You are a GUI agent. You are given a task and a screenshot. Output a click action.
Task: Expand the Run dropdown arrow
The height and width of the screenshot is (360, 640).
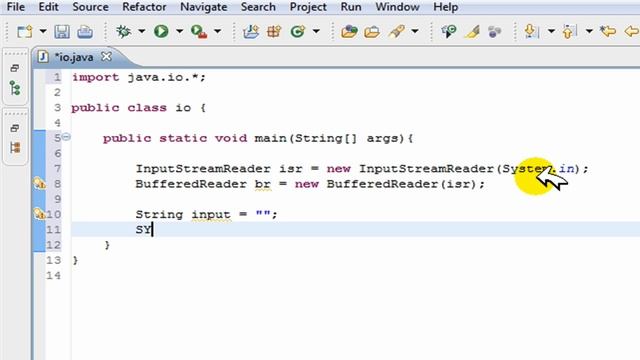(x=179, y=31)
